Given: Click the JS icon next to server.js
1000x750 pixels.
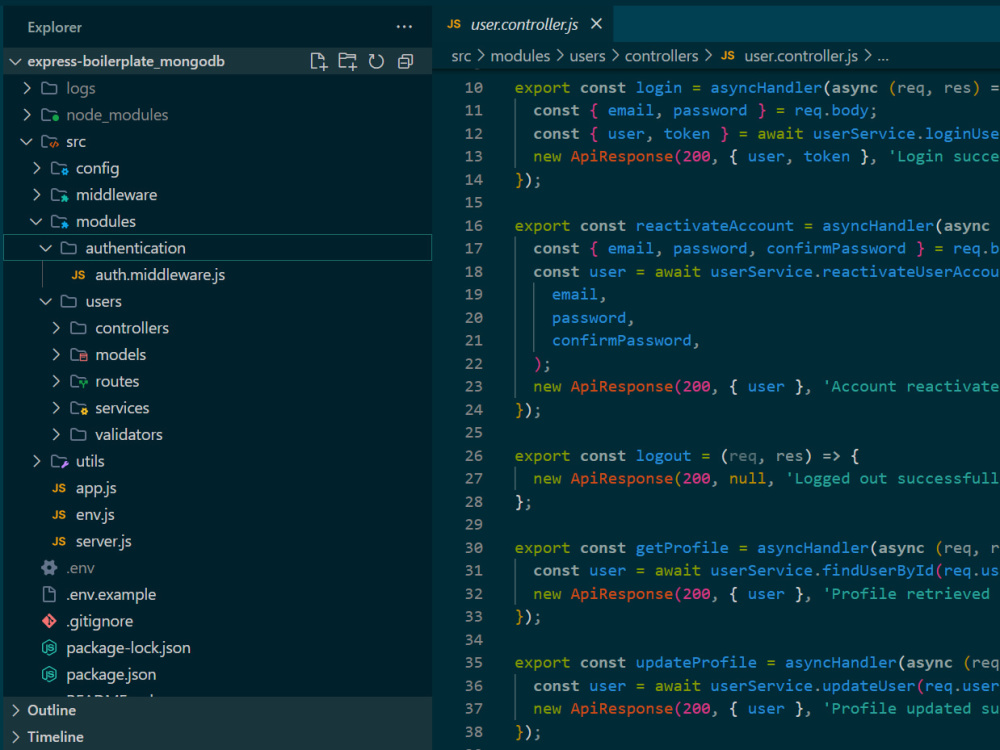Looking at the screenshot, I should click(x=59, y=541).
